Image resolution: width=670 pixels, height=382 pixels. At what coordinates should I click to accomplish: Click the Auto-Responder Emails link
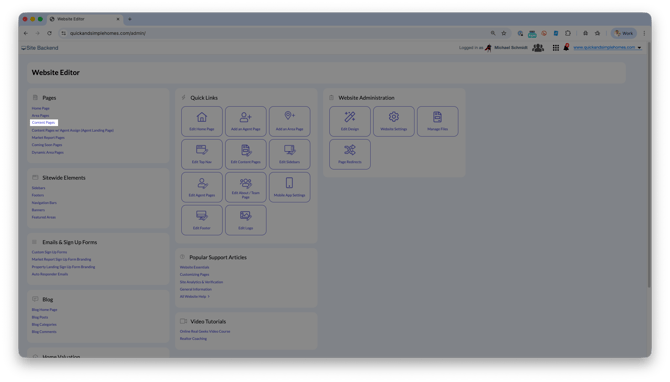[50, 274]
